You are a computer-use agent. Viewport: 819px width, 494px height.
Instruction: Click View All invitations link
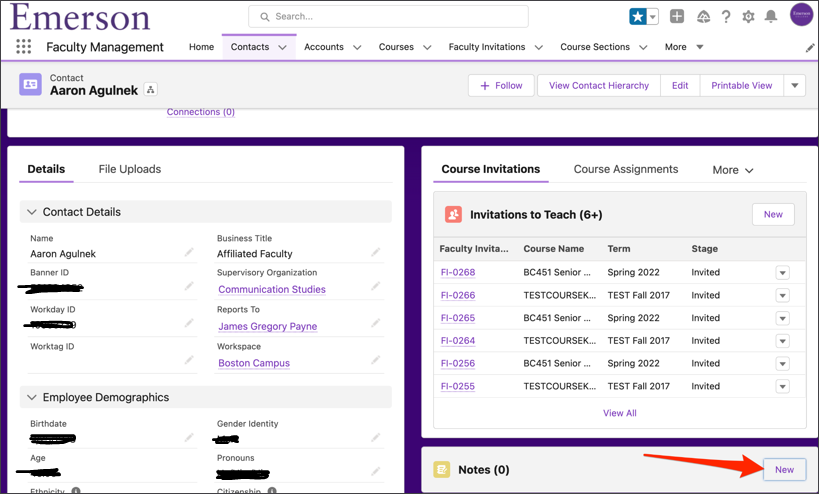coord(619,413)
